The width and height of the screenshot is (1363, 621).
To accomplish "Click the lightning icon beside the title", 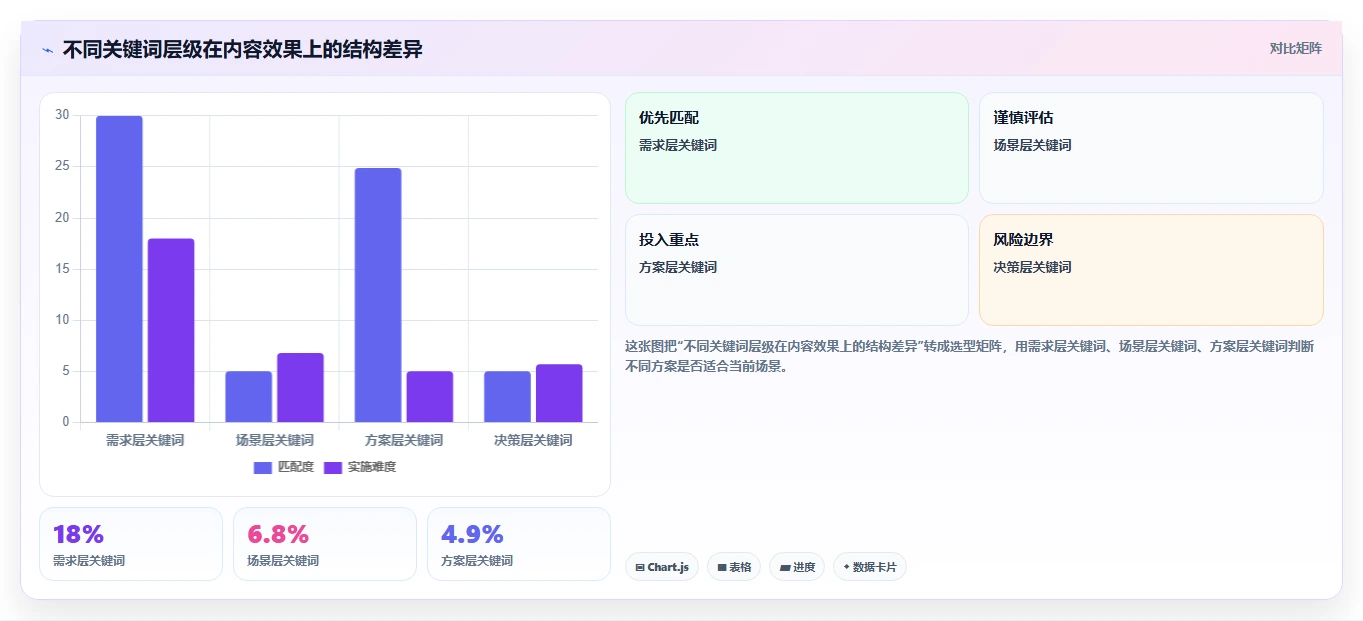I will coord(48,50).
